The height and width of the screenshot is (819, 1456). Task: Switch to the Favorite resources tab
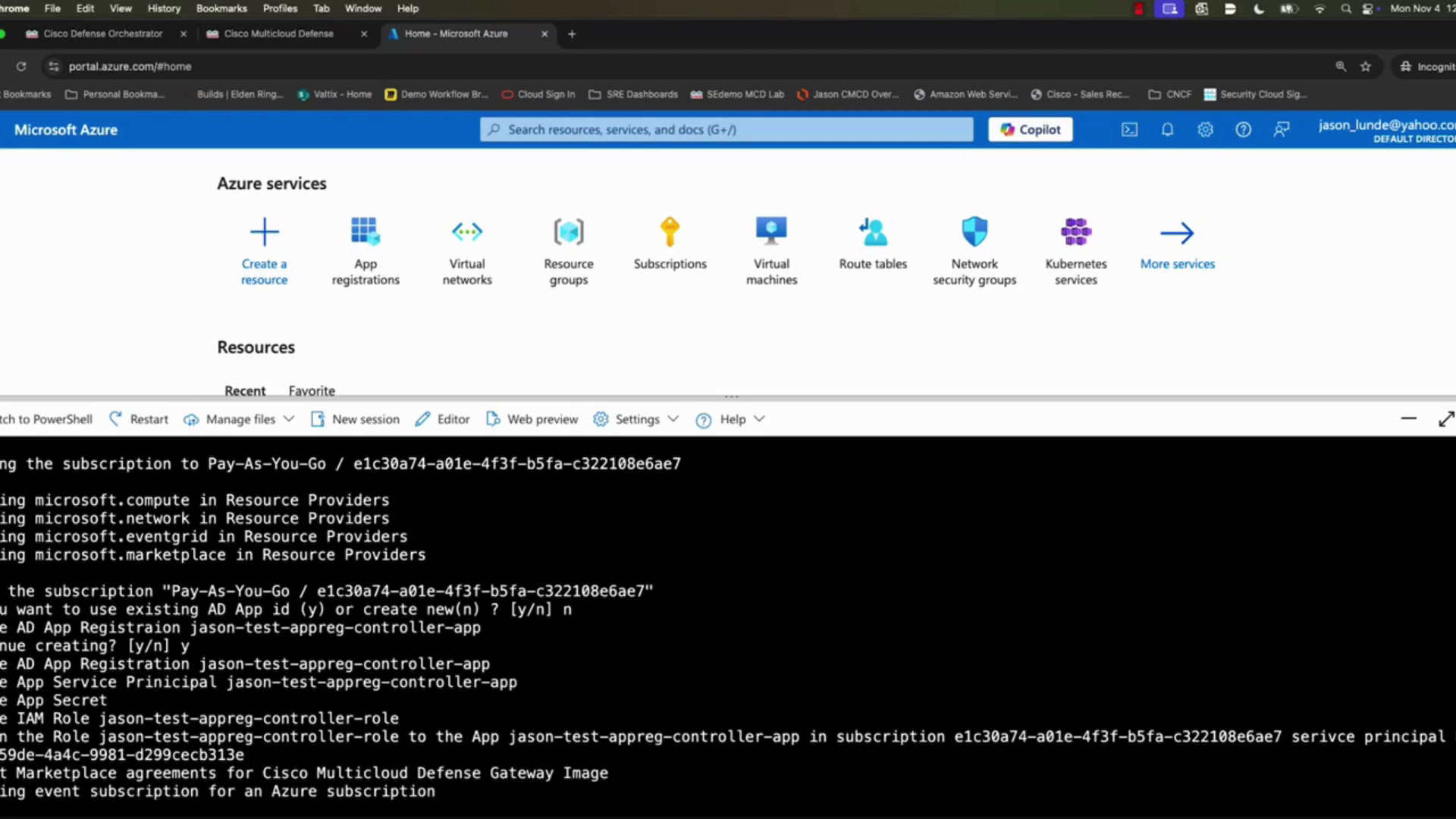click(x=312, y=391)
